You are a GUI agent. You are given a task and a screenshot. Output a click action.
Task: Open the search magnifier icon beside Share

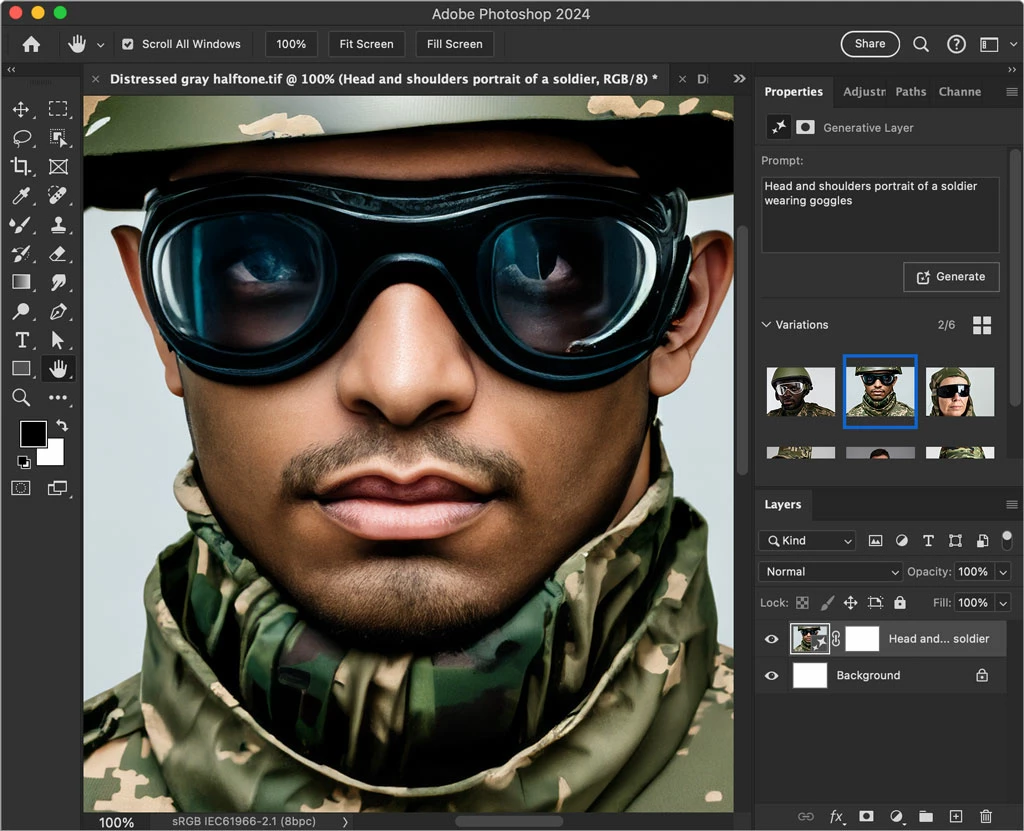pos(921,44)
